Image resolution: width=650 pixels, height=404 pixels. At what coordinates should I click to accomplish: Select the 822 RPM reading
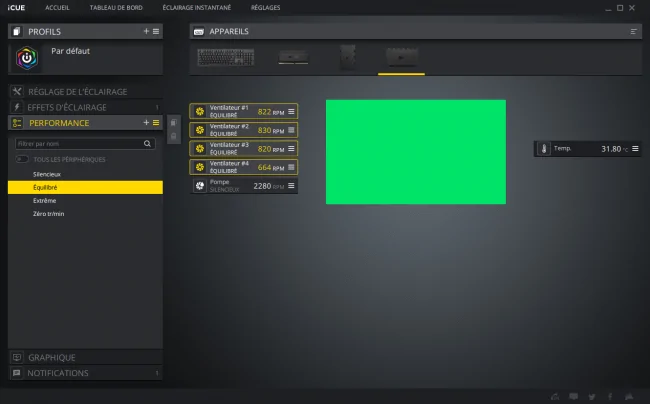[x=271, y=112]
